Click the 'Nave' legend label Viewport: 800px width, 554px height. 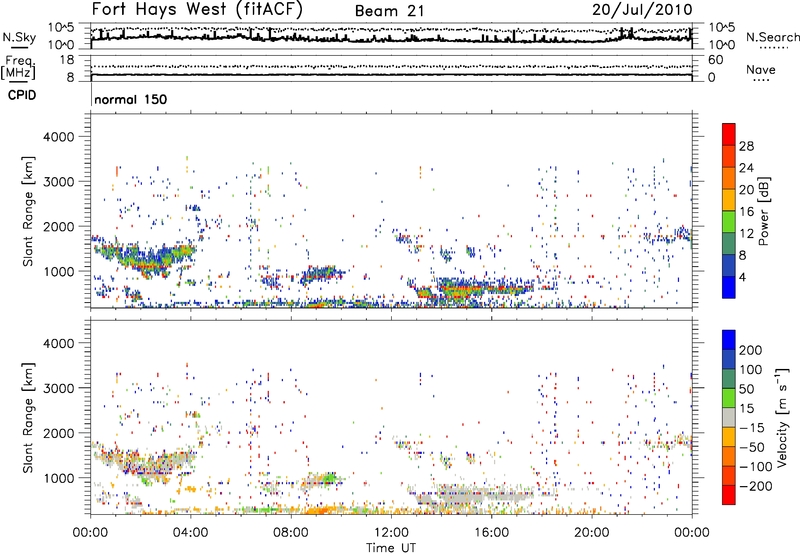(x=761, y=70)
